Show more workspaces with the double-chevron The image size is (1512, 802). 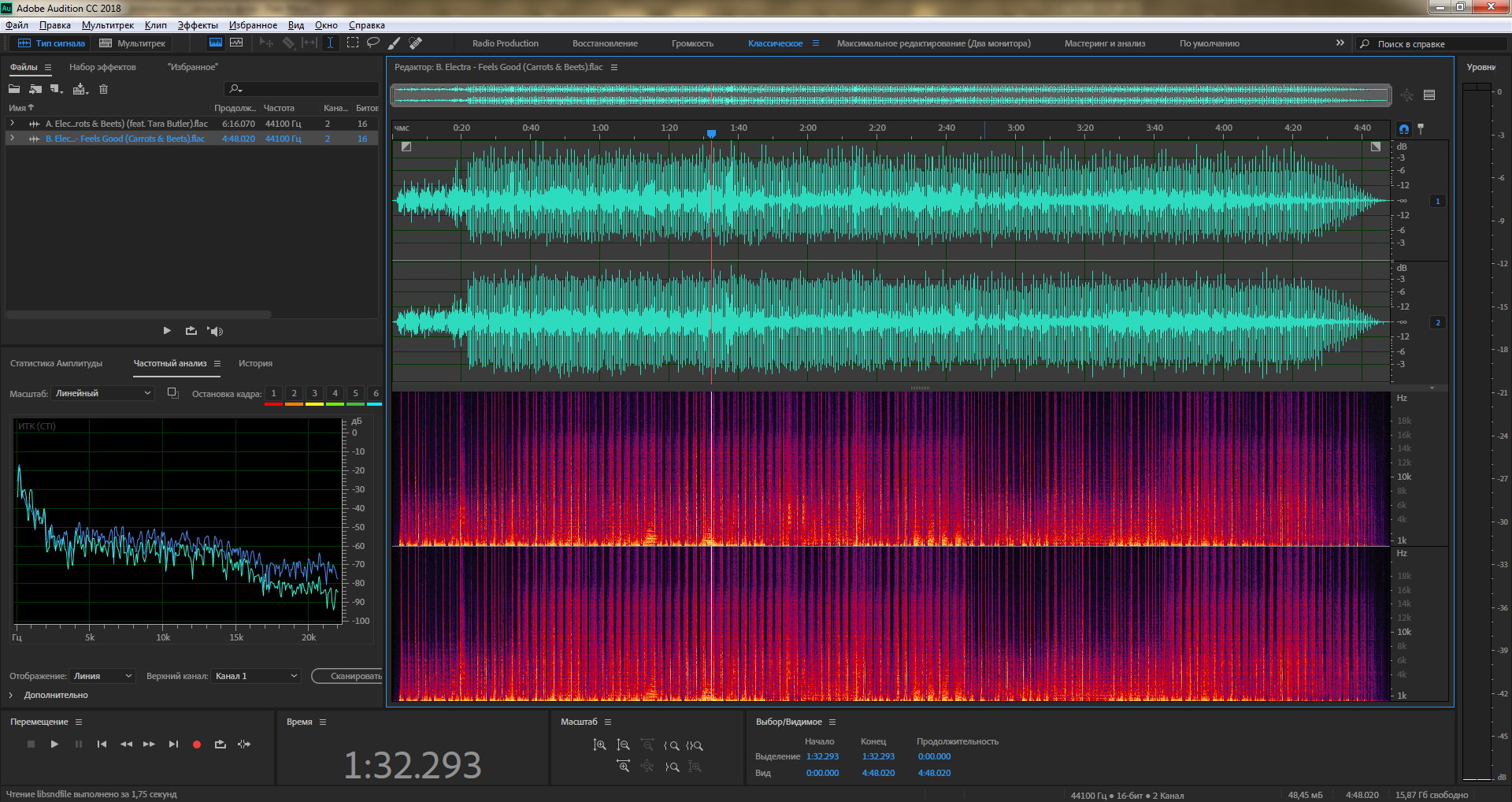click(1340, 43)
